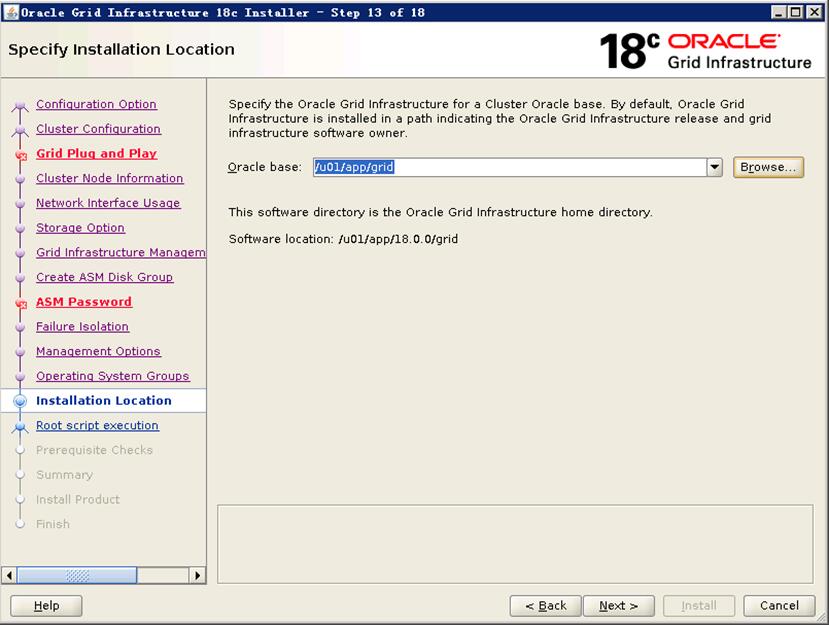Screen dimensions: 829x625
Task: Click the Failure Isolation step marker
Action: (20, 328)
